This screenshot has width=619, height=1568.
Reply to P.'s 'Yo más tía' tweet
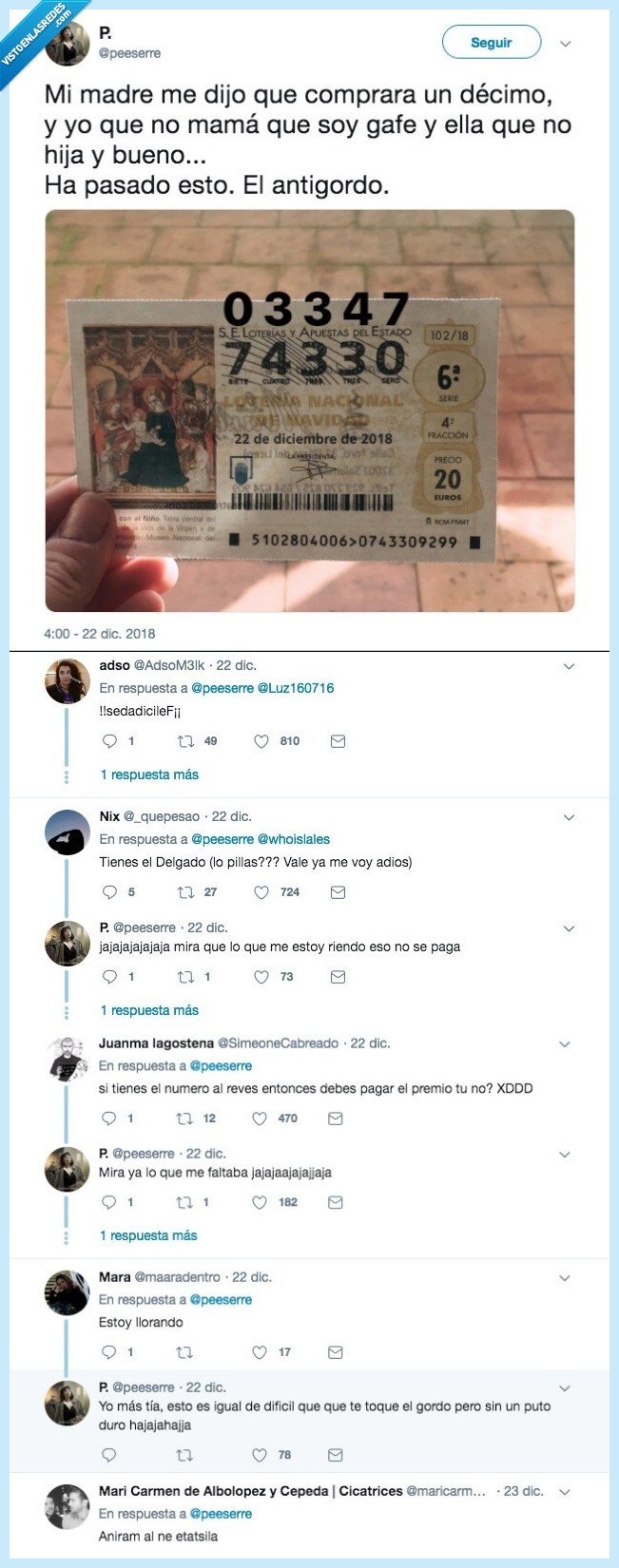108,1455
